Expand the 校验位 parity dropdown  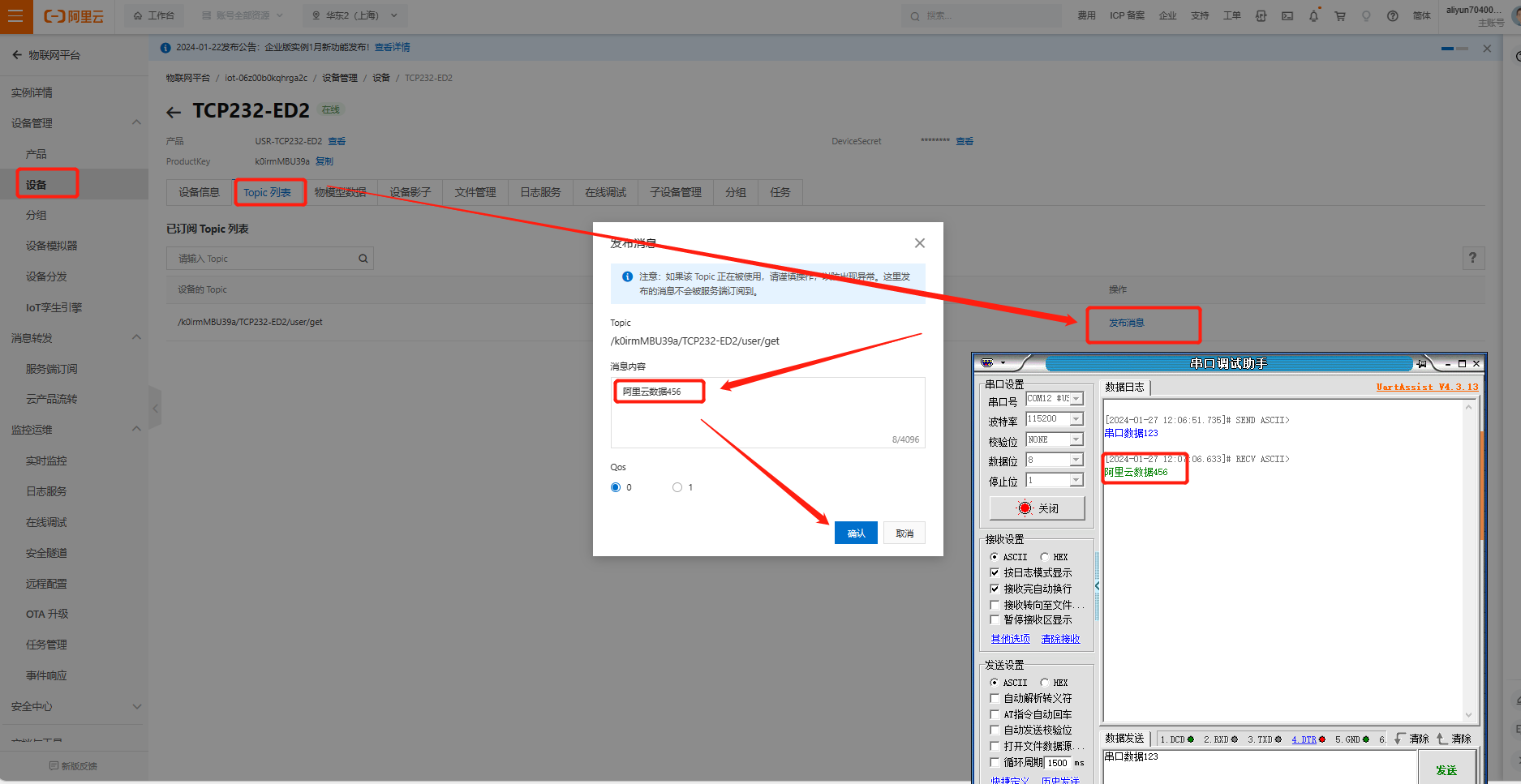tap(1076, 439)
